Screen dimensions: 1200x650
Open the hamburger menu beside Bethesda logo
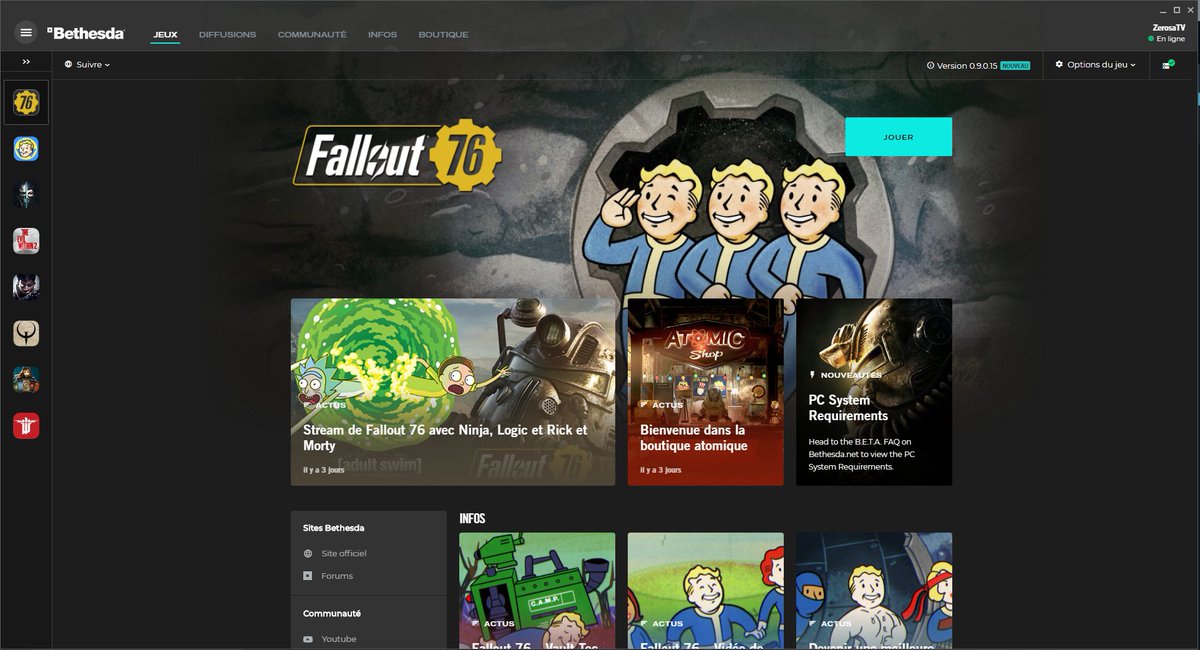26,33
